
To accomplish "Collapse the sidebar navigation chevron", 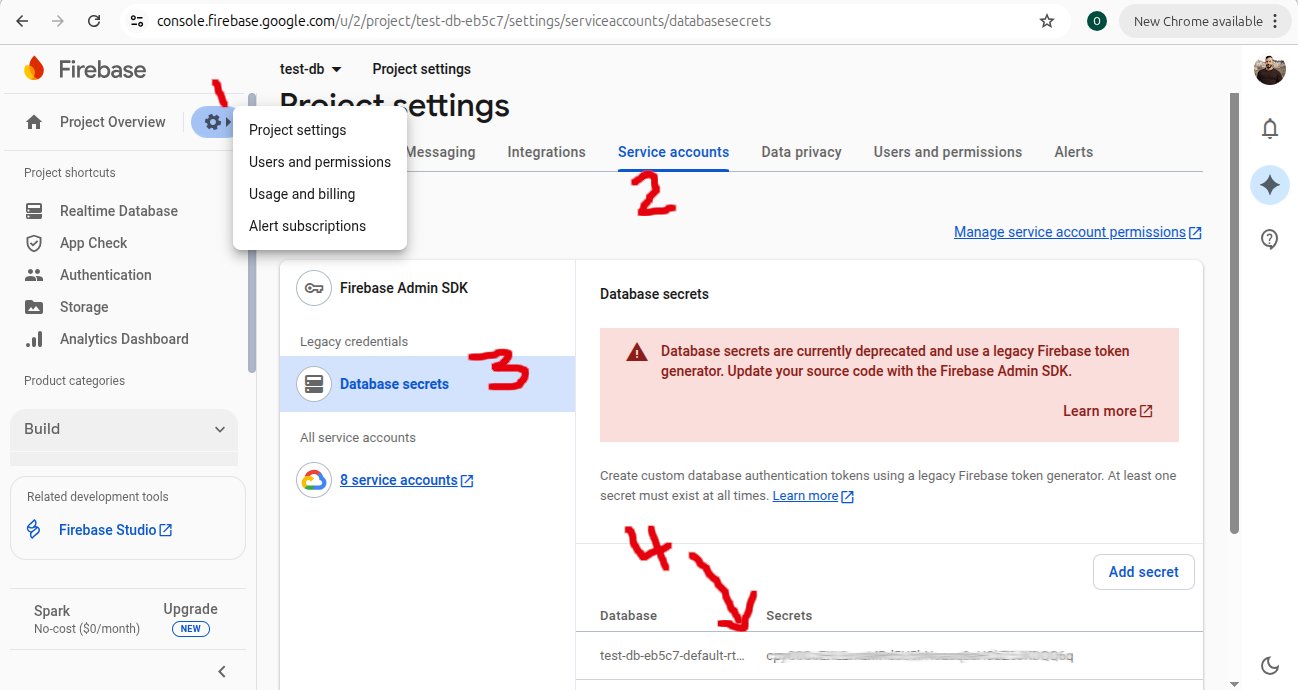I will click(x=222, y=671).
